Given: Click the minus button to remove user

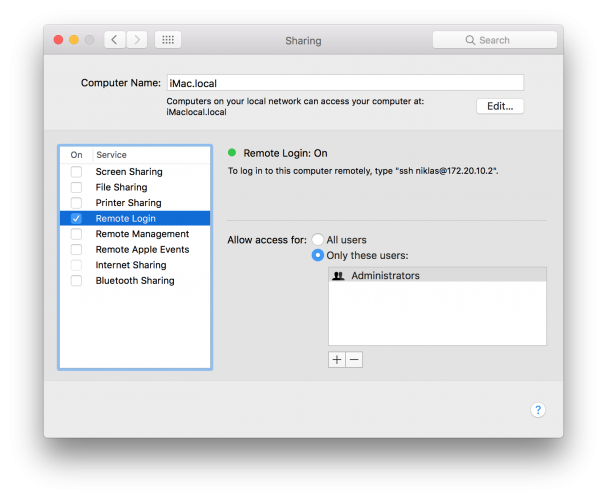Looking at the screenshot, I should [354, 359].
